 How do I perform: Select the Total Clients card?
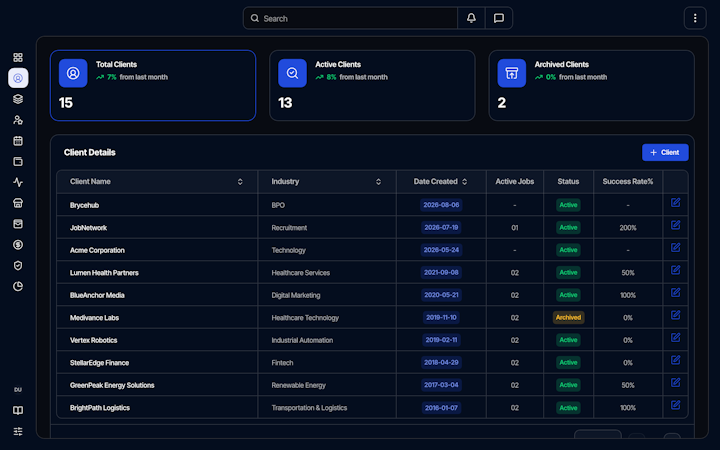point(153,85)
